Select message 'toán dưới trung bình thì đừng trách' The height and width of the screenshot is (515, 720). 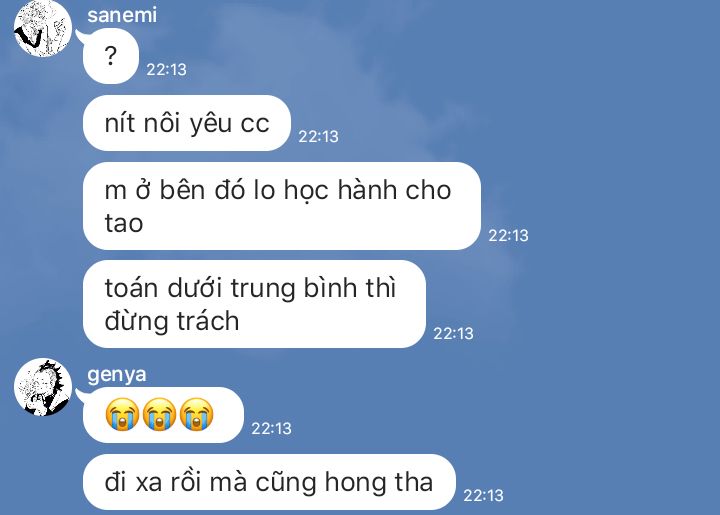point(254,304)
